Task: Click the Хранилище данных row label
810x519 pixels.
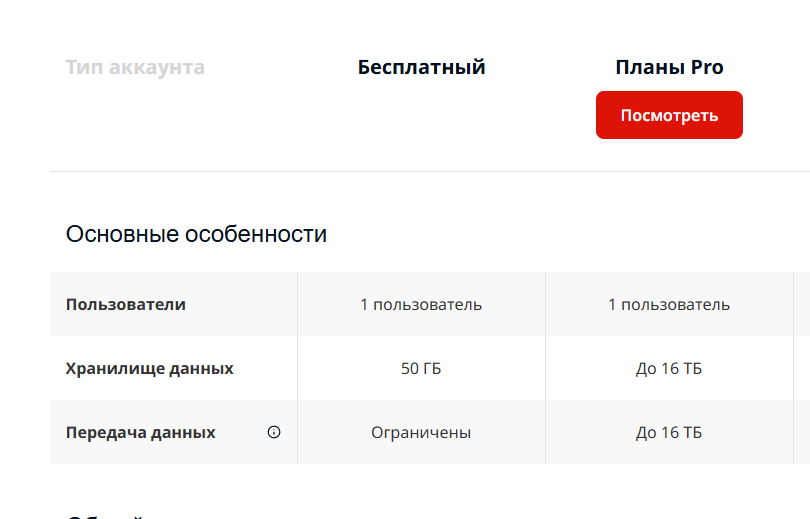Action: click(x=150, y=368)
